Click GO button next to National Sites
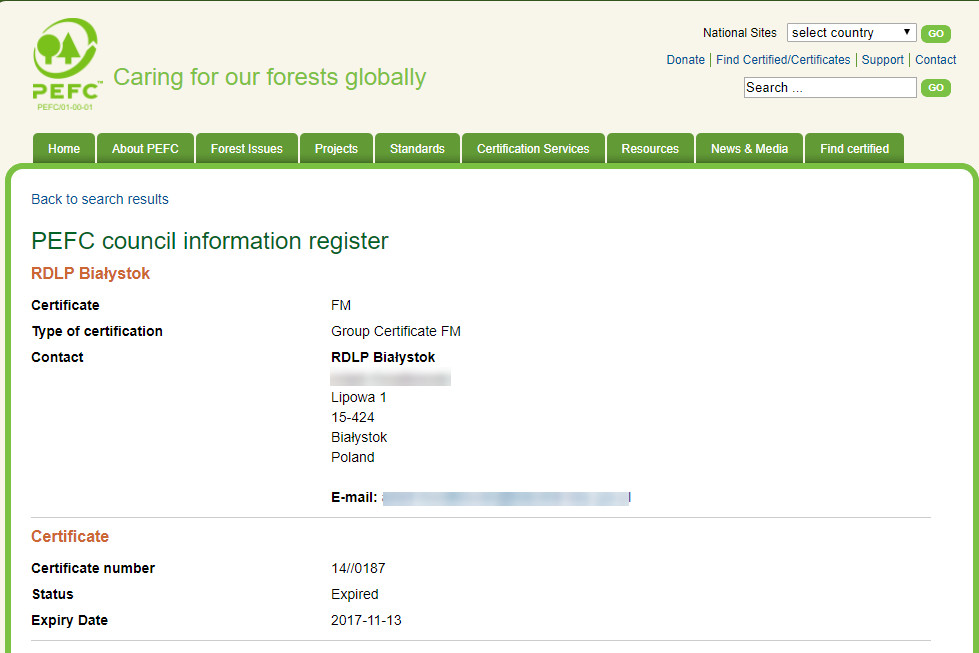Image resolution: width=979 pixels, height=653 pixels. 935,34
